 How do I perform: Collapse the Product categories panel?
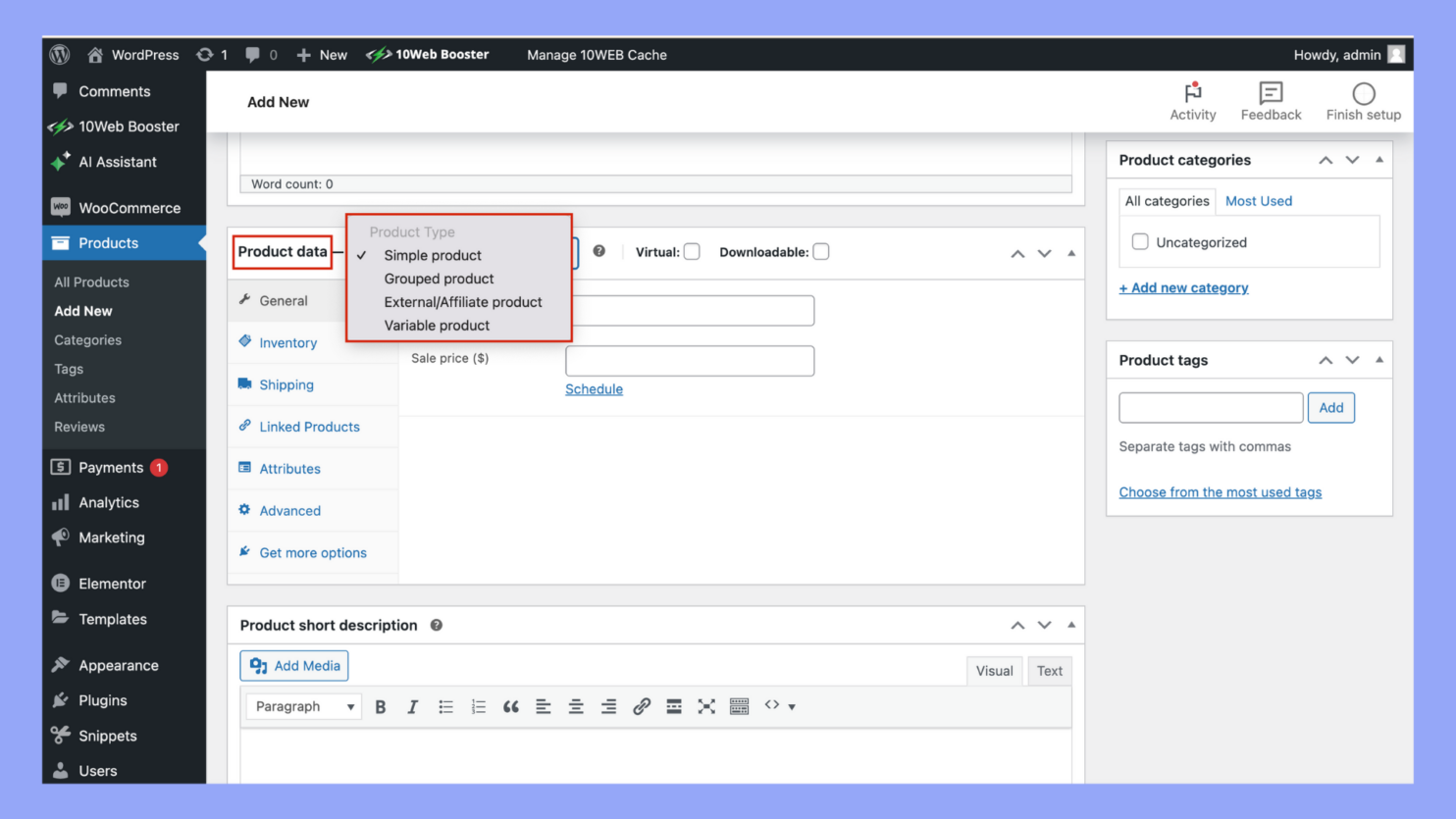[x=1379, y=160]
